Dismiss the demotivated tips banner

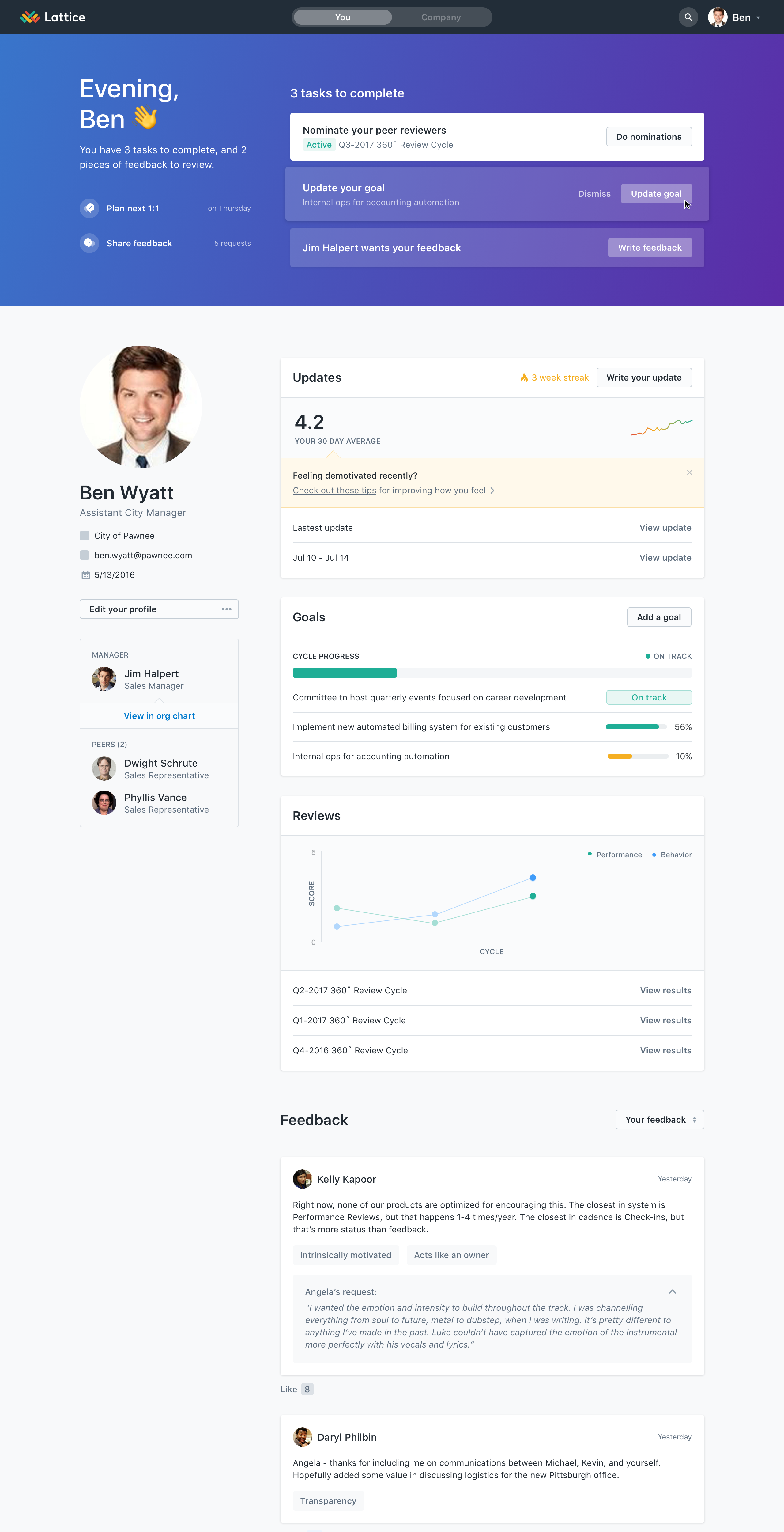[x=689, y=473]
